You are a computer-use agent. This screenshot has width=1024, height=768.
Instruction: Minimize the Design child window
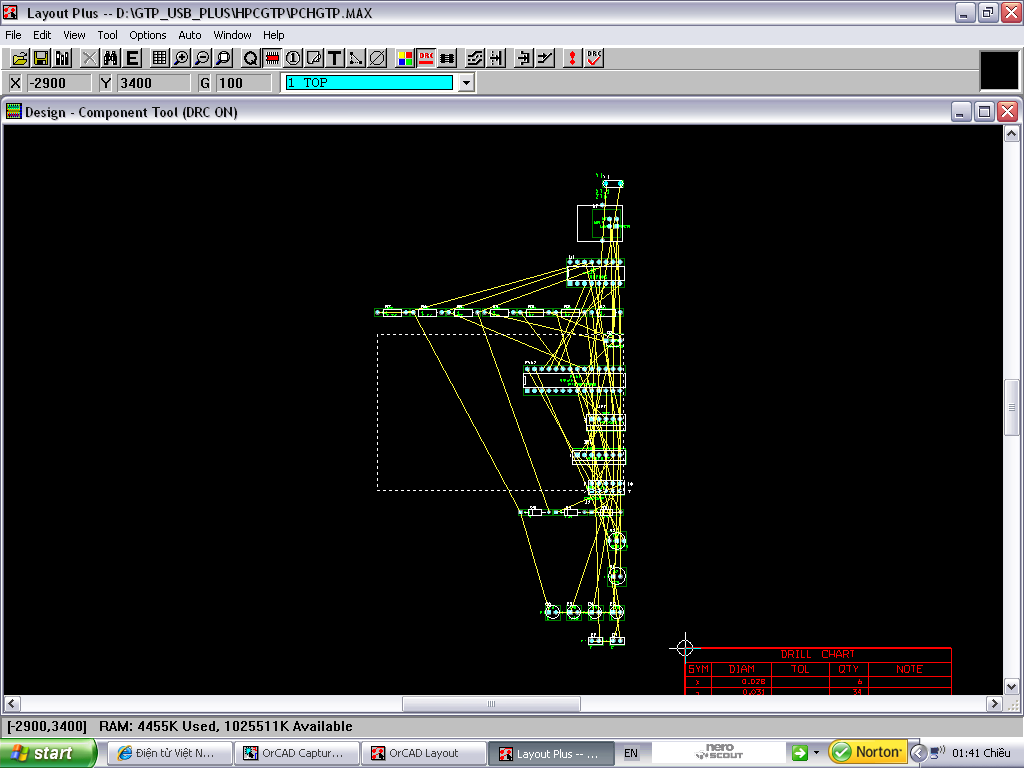(961, 112)
